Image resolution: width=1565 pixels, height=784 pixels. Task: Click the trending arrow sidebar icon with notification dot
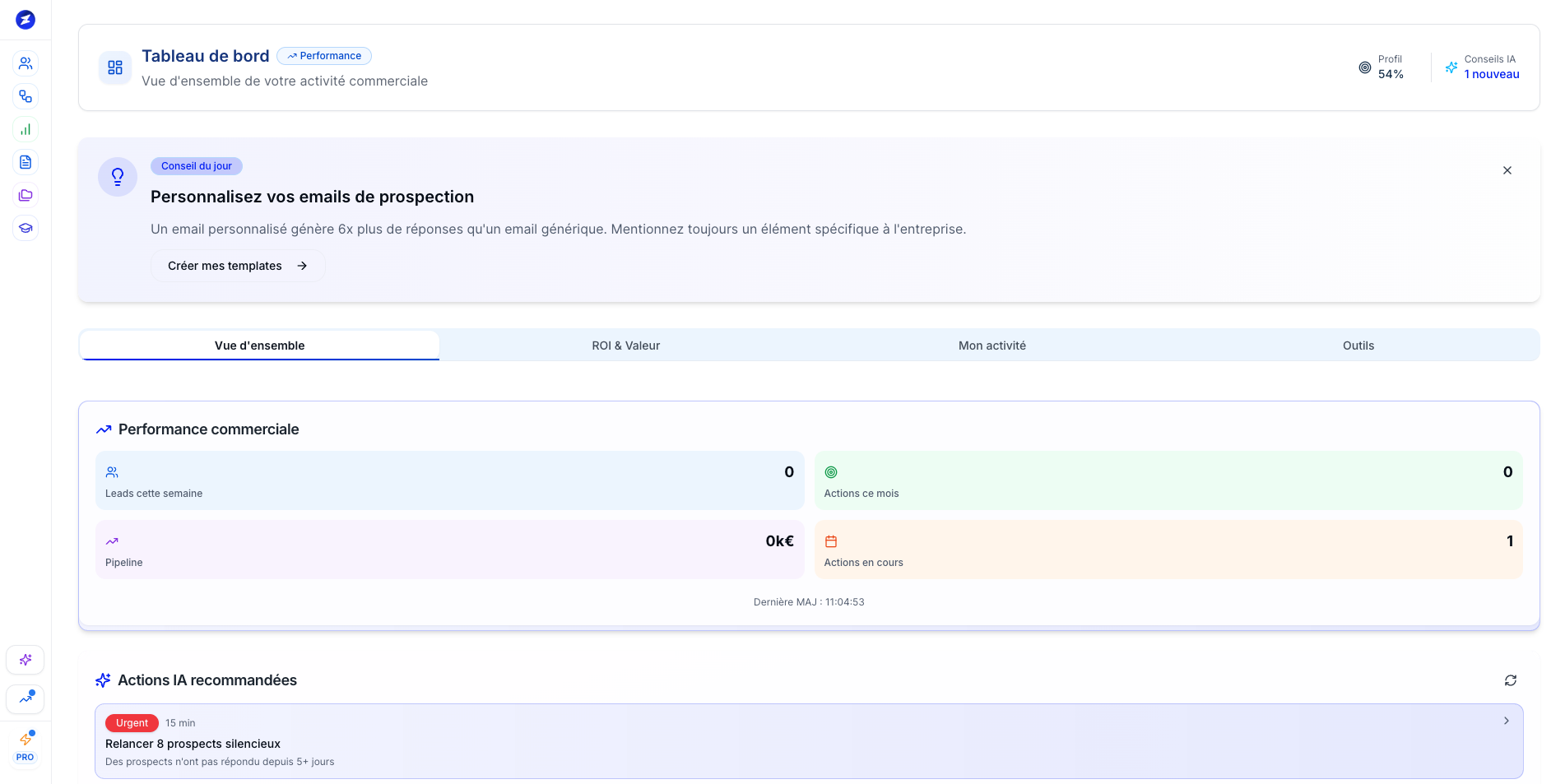tap(26, 698)
